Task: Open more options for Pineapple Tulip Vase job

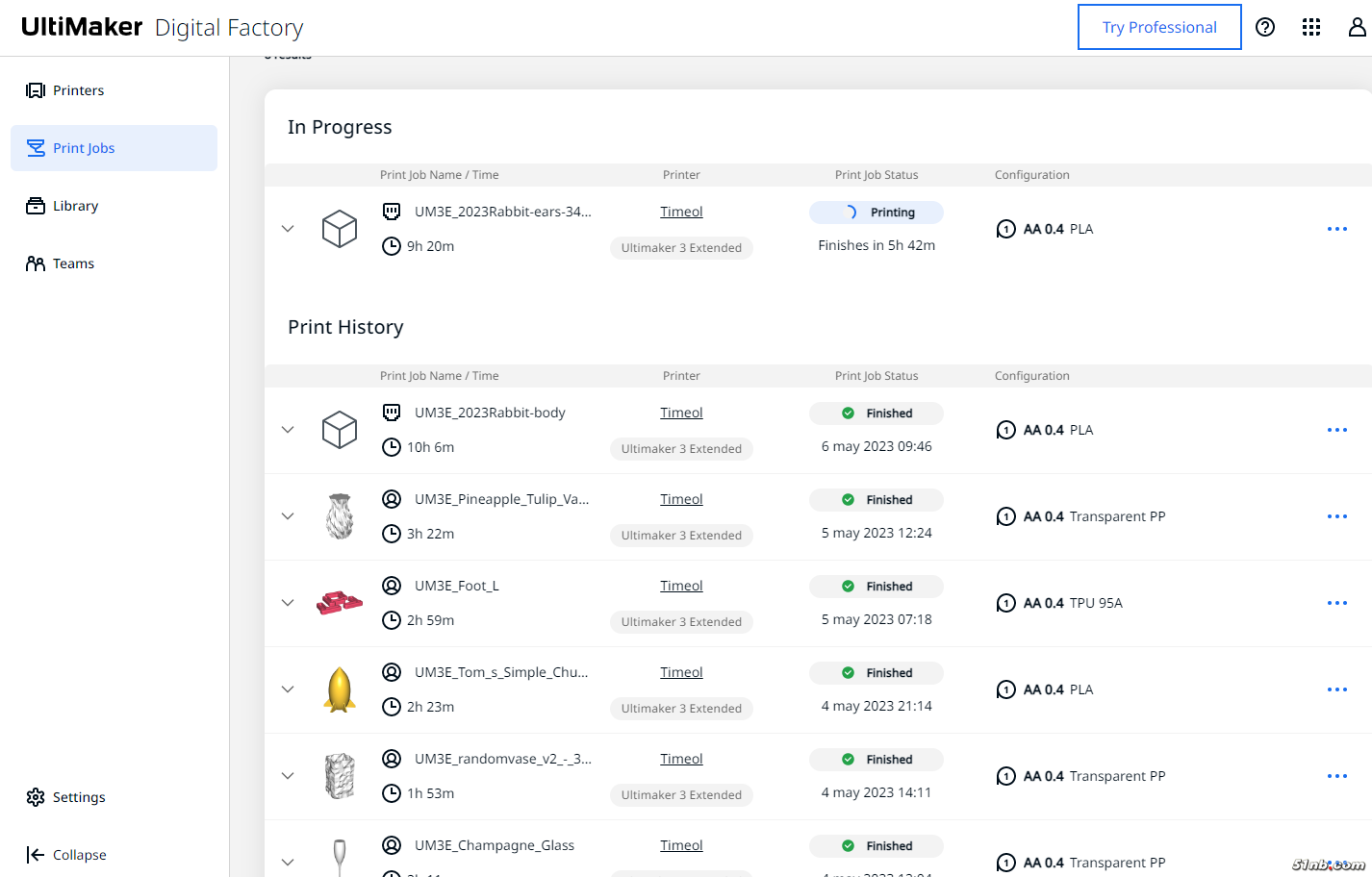Action: pos(1336,516)
